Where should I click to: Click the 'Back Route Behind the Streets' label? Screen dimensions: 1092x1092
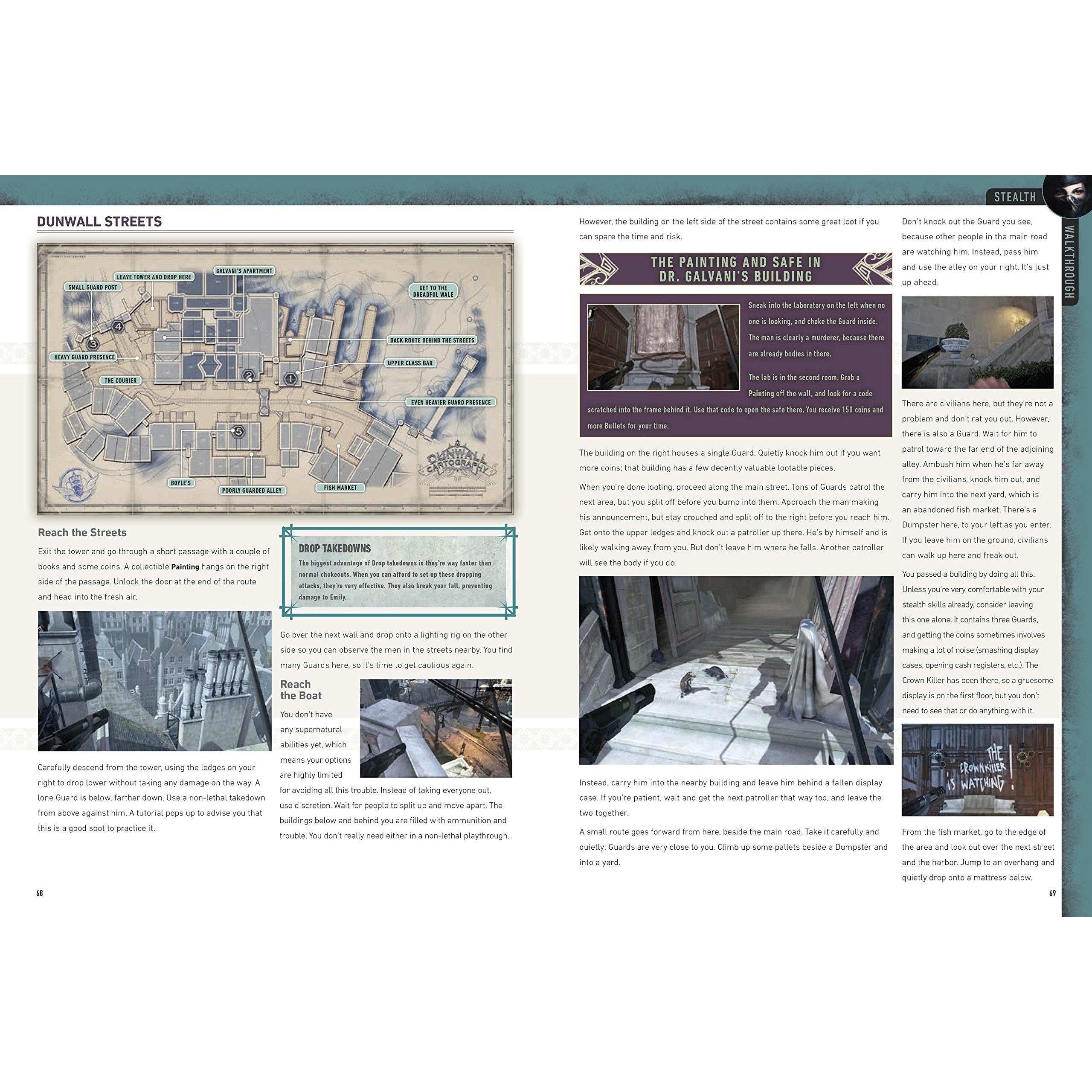click(433, 340)
